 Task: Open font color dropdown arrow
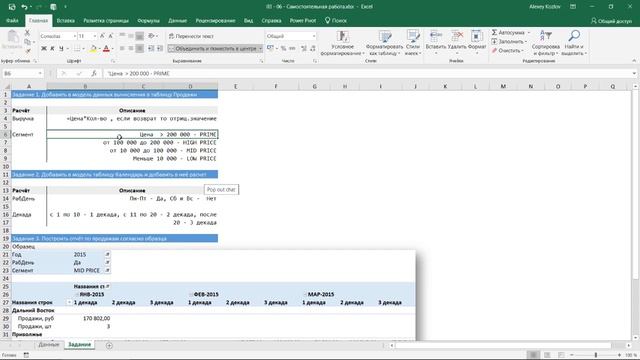tap(113, 49)
